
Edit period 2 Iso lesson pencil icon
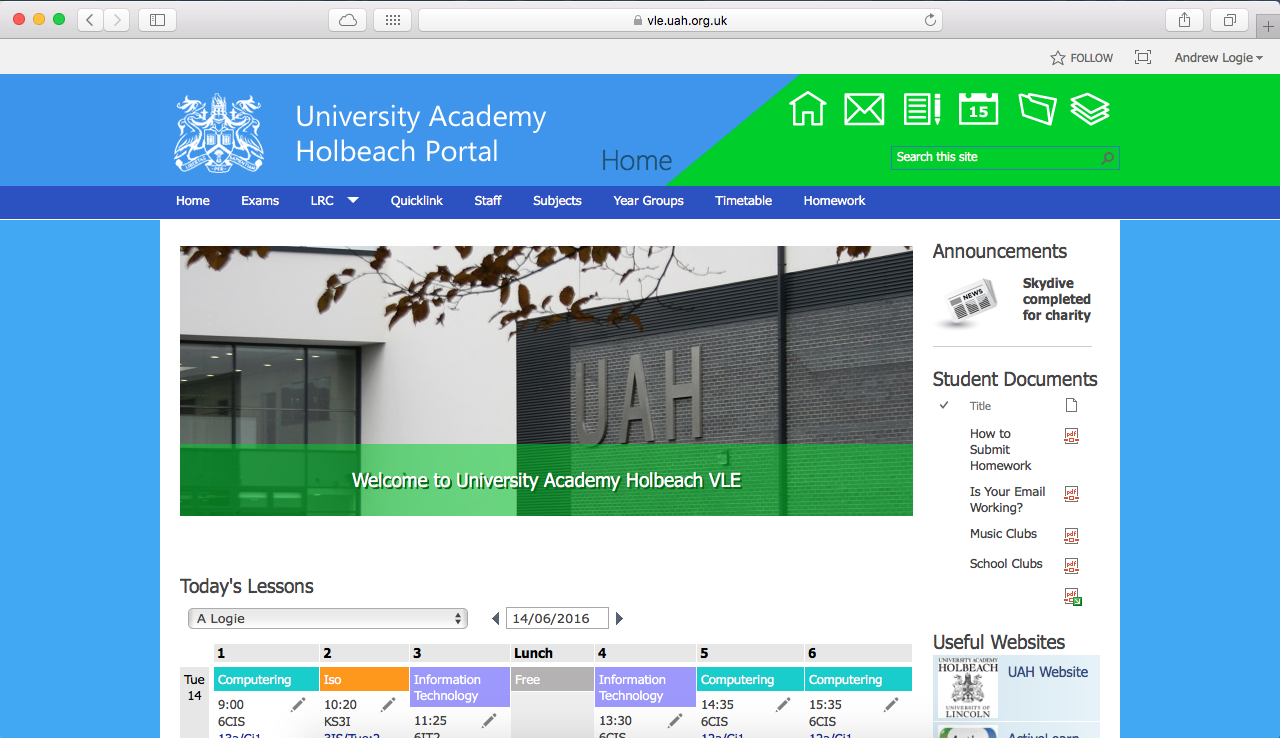pyautogui.click(x=388, y=705)
